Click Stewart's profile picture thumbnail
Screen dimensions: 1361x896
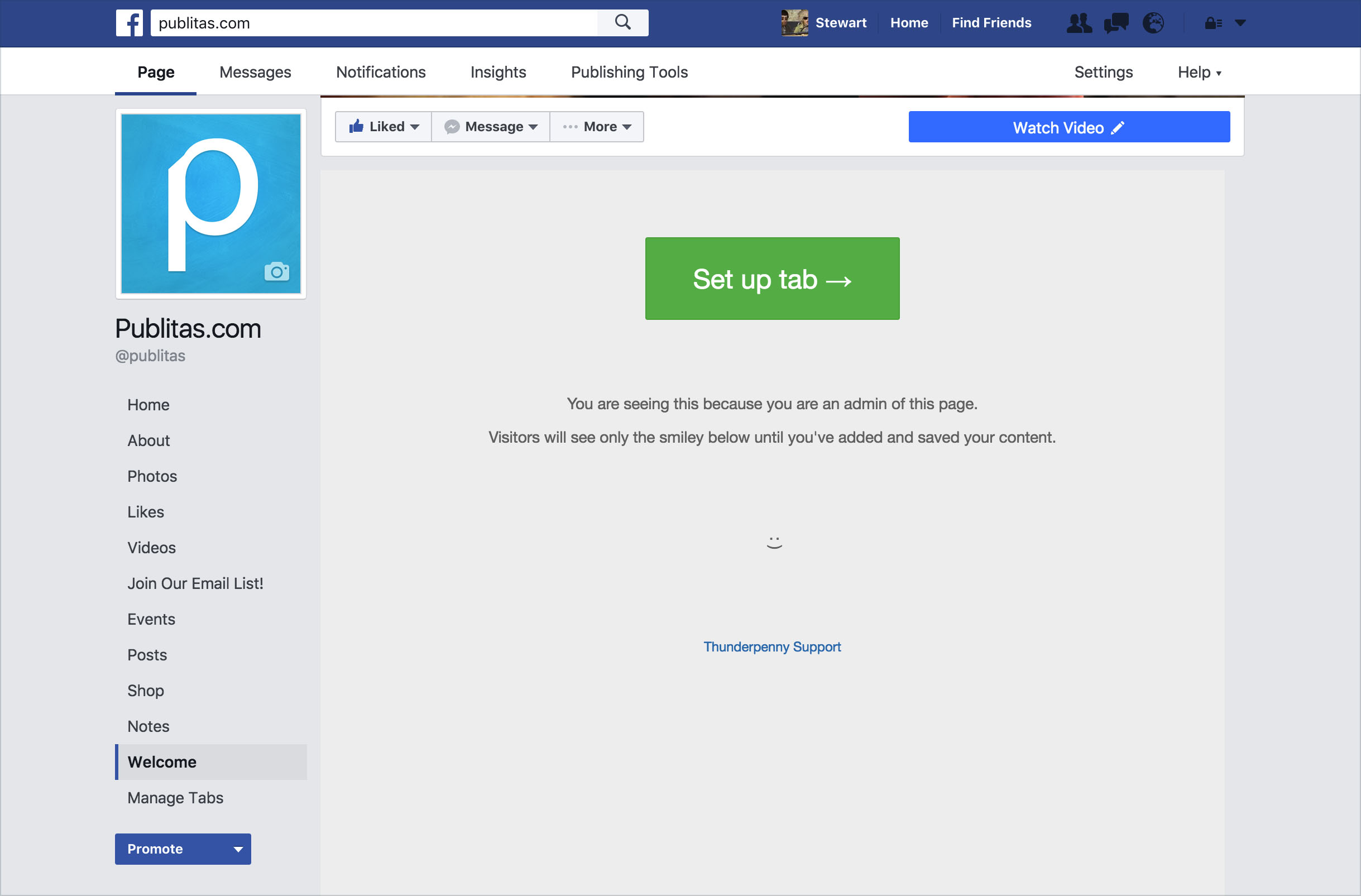pyautogui.click(x=795, y=23)
